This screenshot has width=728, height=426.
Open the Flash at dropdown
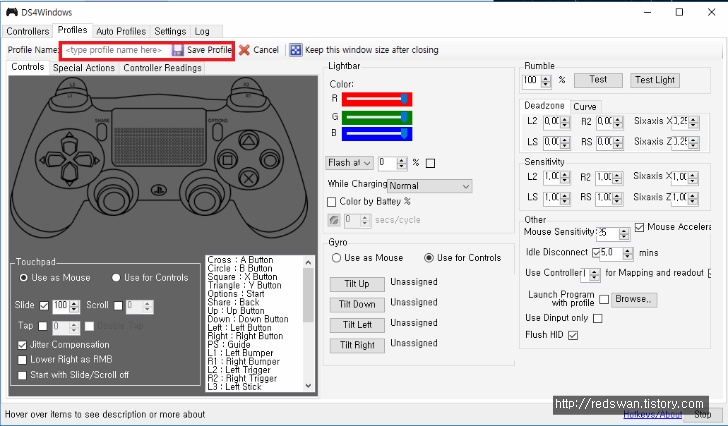(x=349, y=163)
